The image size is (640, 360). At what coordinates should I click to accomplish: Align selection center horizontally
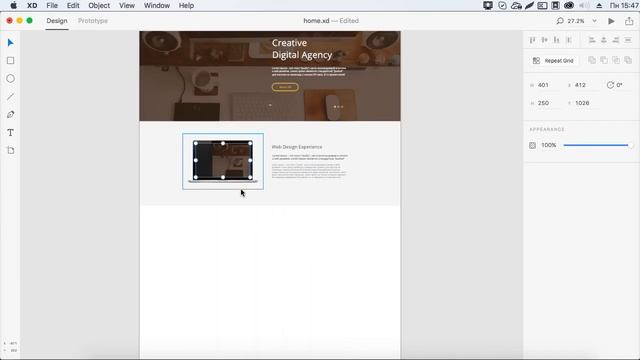coord(604,40)
